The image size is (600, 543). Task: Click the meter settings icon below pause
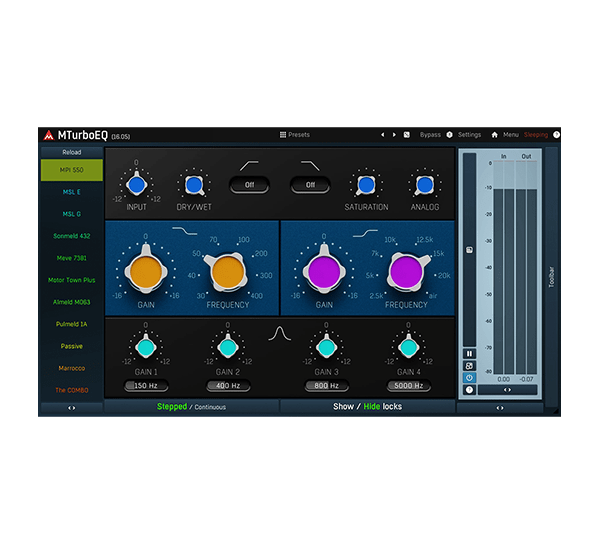[x=470, y=366]
